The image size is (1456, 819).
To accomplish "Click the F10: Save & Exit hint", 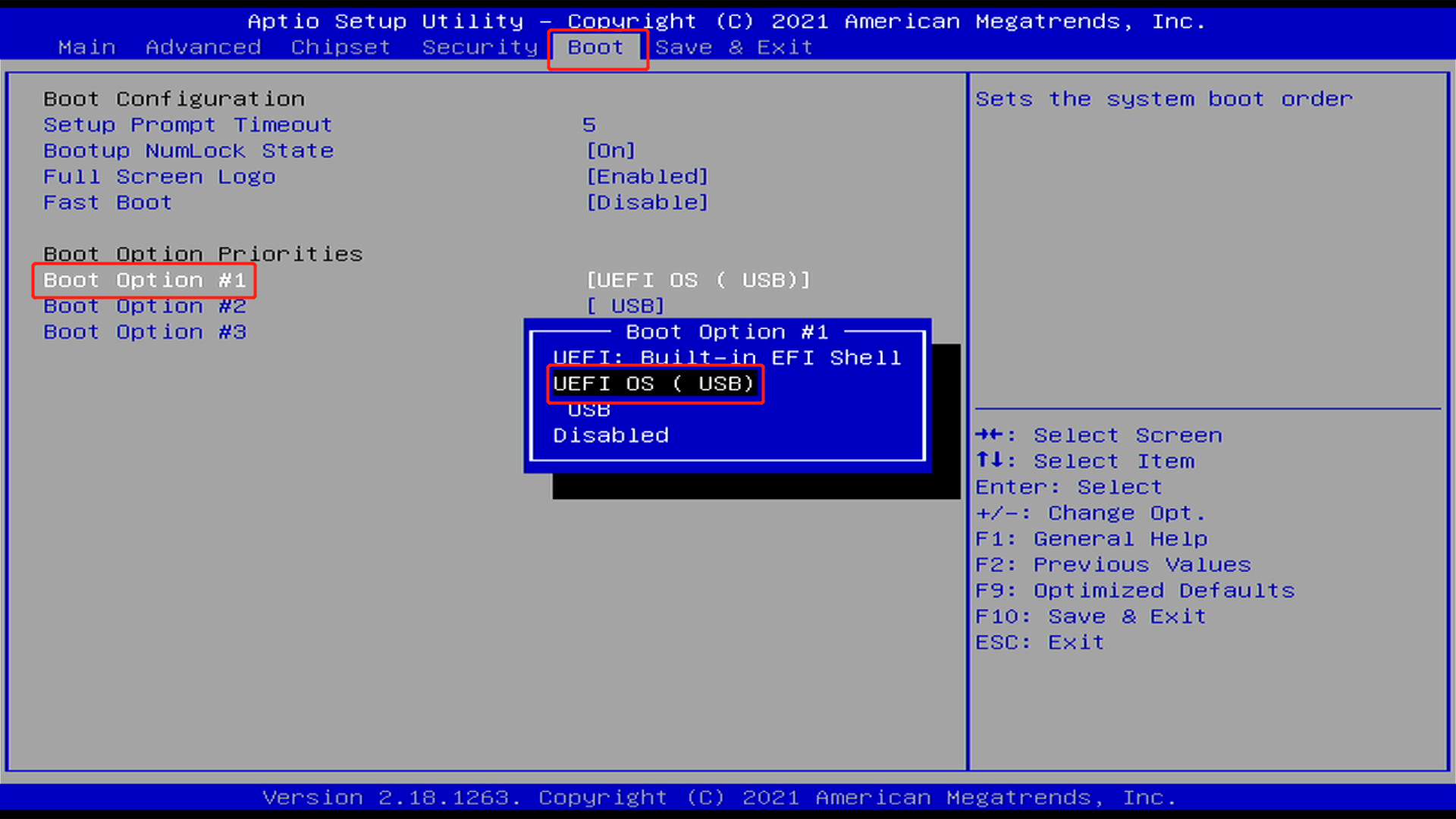I will 1090,616.
